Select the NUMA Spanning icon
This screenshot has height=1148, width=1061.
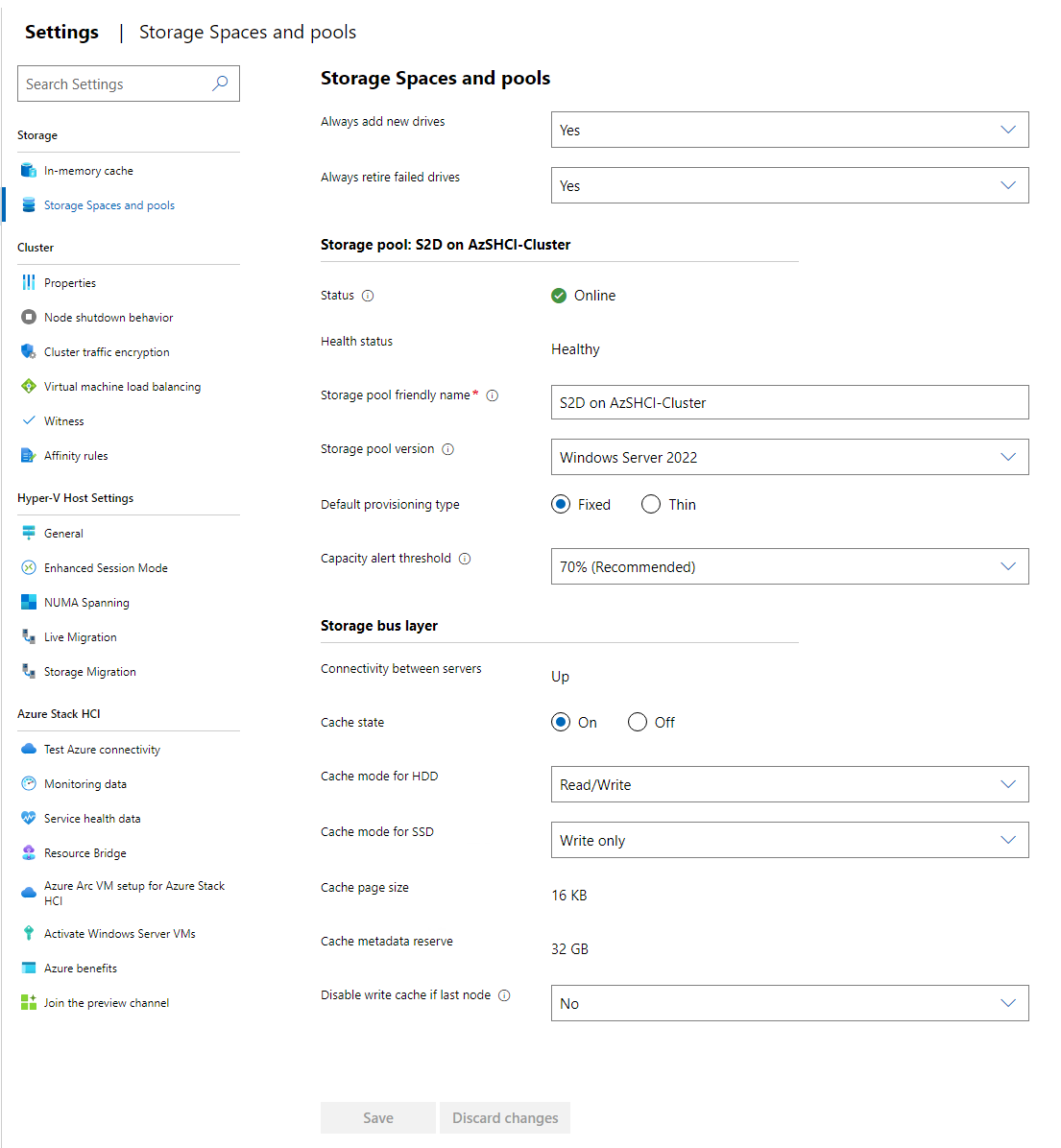point(28,602)
